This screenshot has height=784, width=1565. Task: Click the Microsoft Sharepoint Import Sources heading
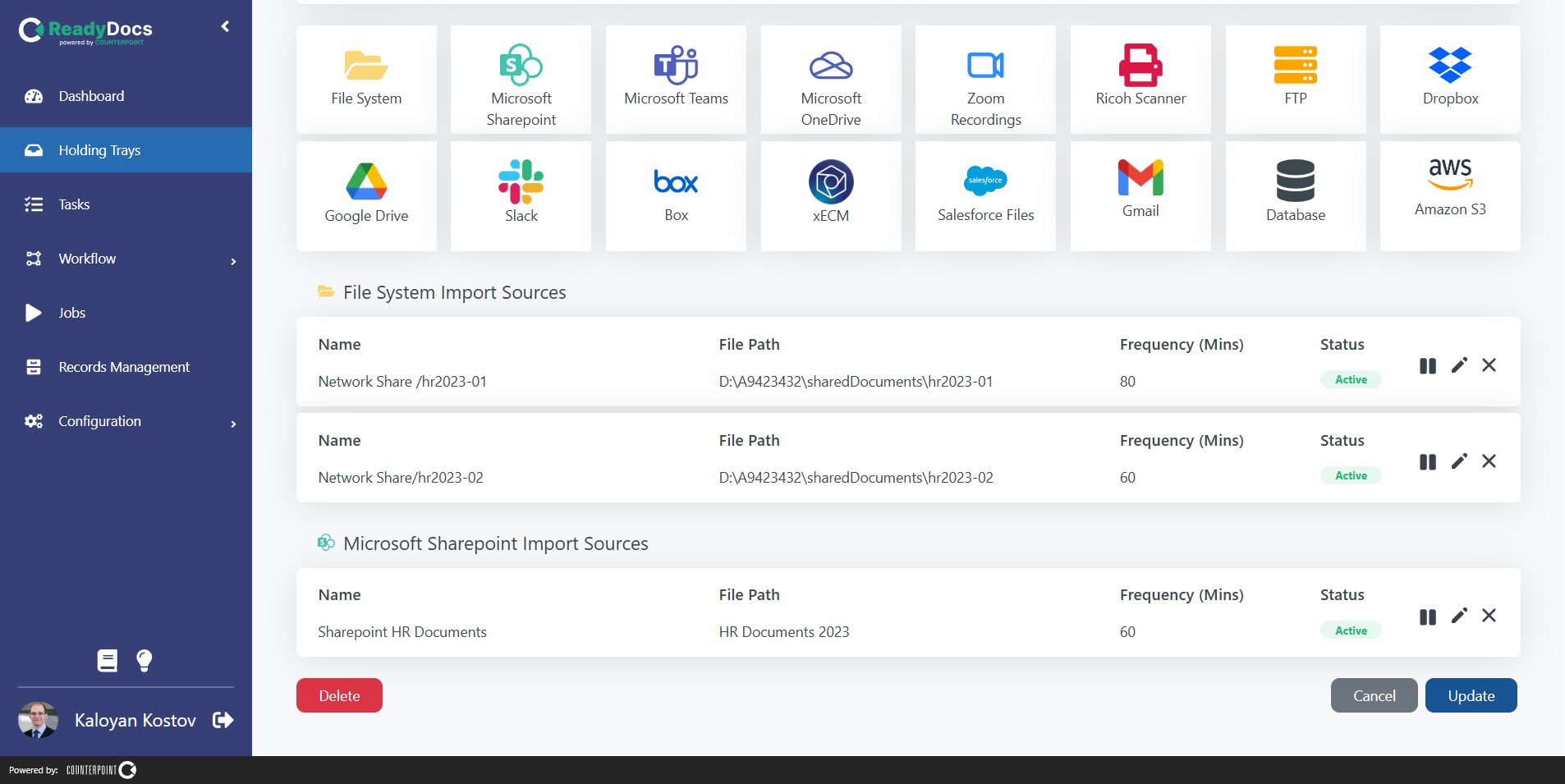pos(496,543)
